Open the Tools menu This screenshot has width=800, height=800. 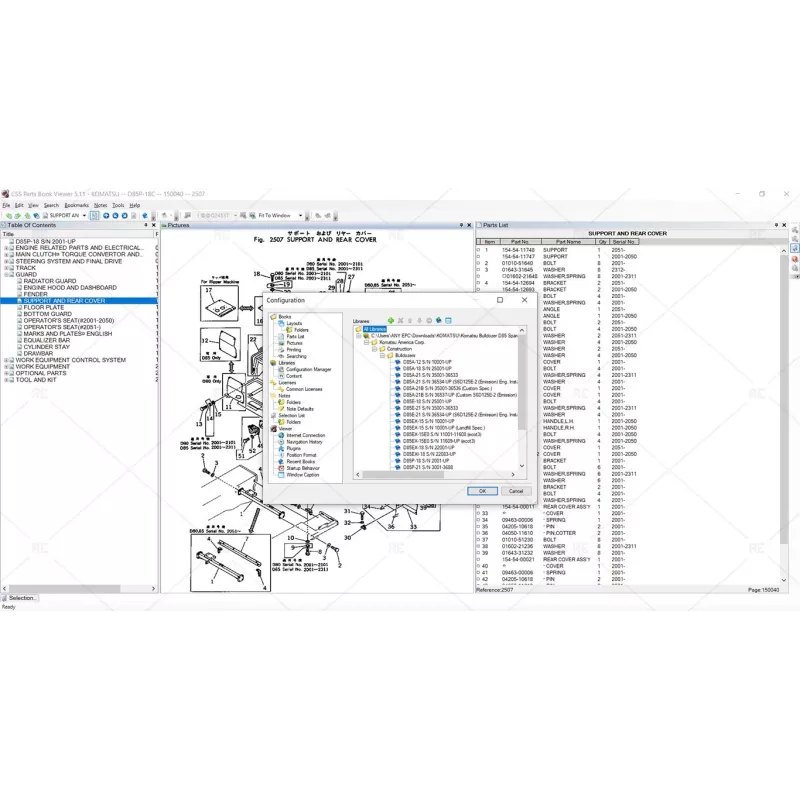pos(118,205)
